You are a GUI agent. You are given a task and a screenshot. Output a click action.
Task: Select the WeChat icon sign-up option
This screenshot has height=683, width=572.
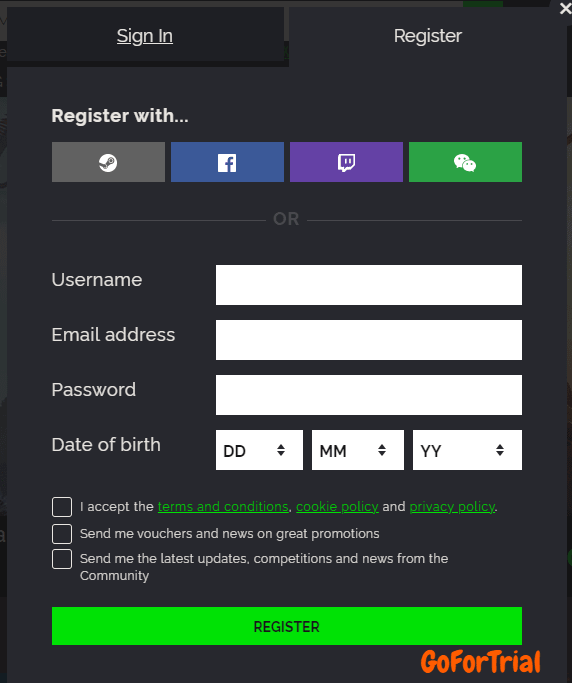point(465,162)
